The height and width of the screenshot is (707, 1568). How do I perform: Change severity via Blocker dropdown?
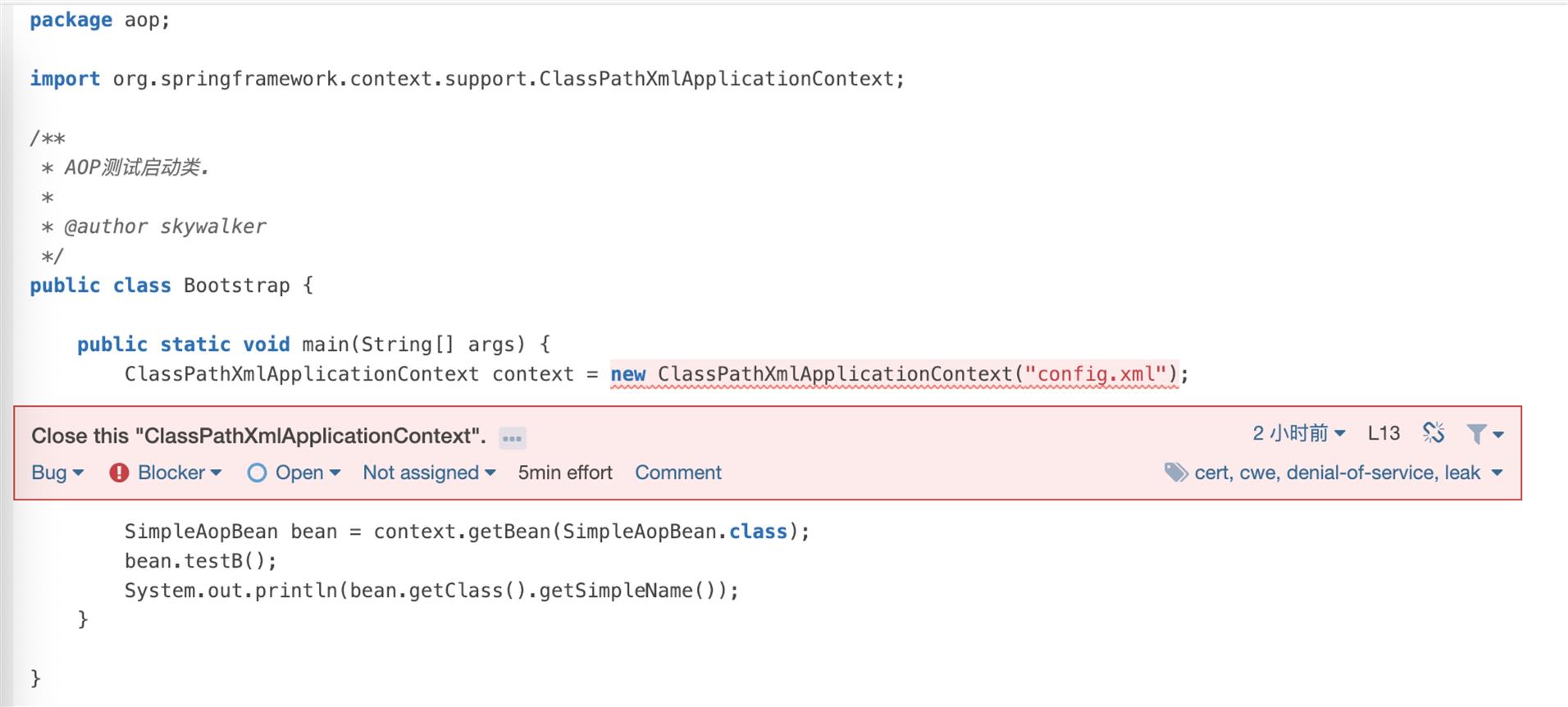(x=180, y=472)
